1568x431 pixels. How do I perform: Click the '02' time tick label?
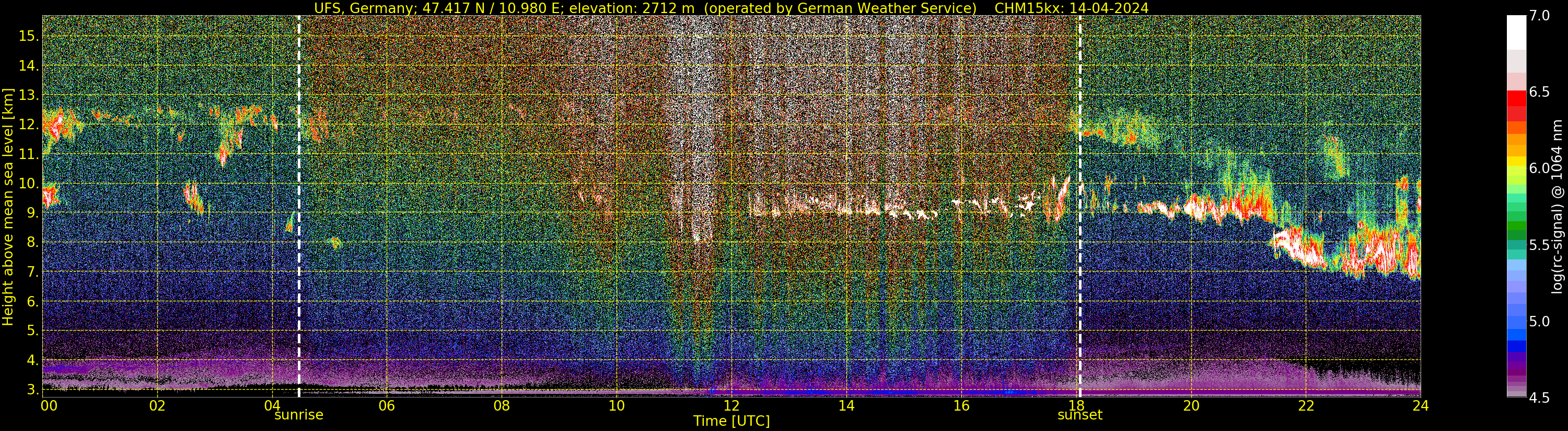pyautogui.click(x=157, y=405)
